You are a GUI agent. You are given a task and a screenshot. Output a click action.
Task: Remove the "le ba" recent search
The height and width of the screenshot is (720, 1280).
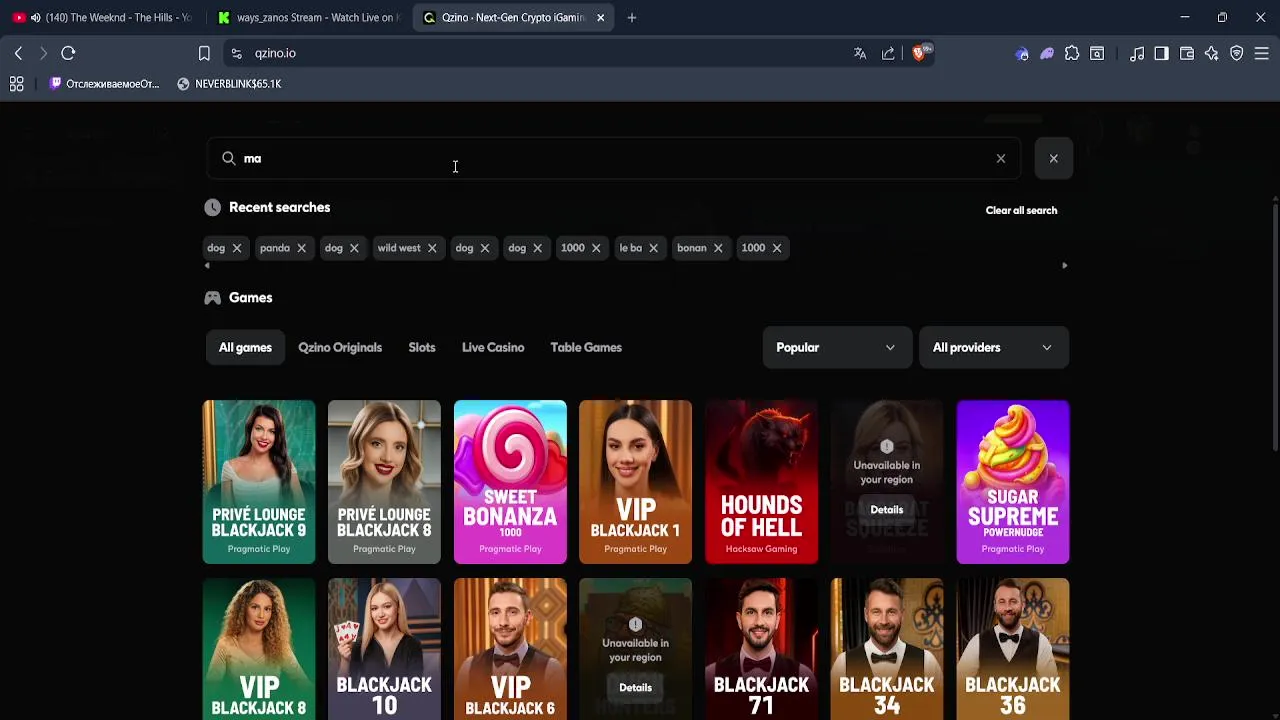[653, 248]
